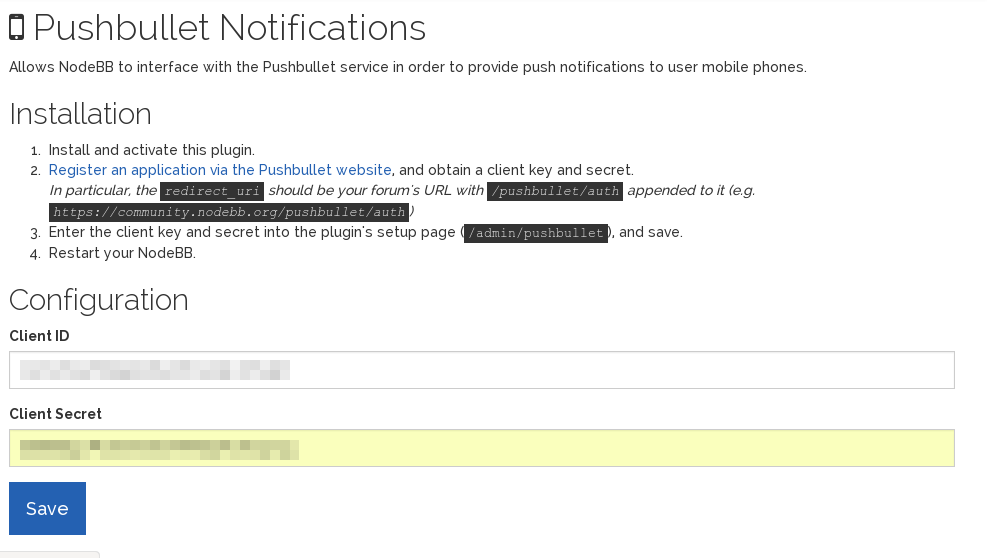Click the Client ID label
The width and height of the screenshot is (987, 558).
[39, 336]
